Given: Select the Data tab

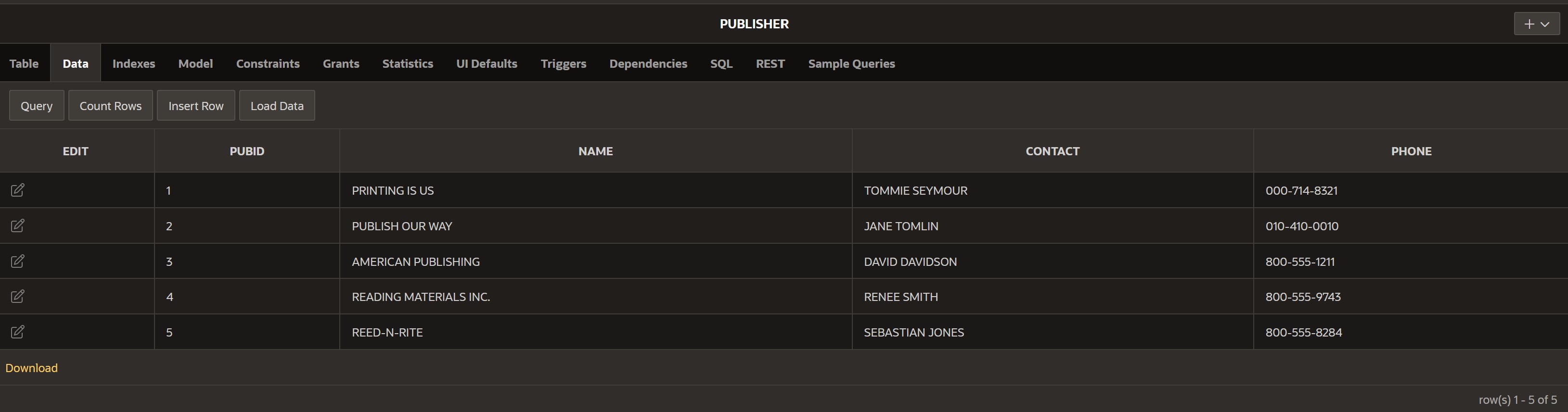Looking at the screenshot, I should (76, 63).
